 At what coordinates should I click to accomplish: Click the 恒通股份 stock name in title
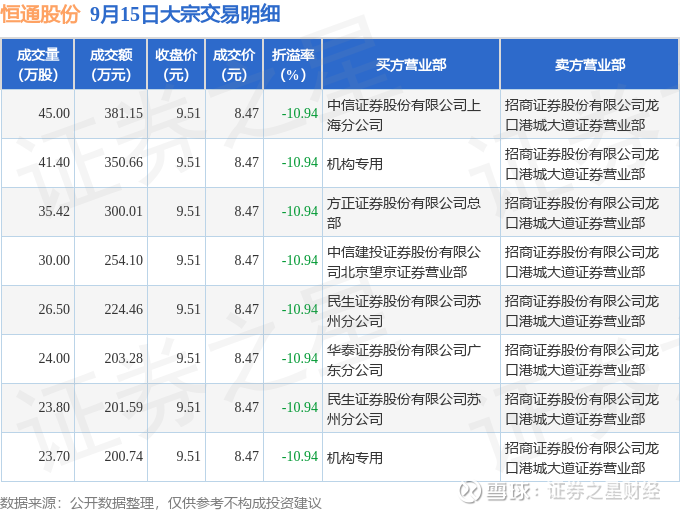pyautogui.click(x=40, y=14)
